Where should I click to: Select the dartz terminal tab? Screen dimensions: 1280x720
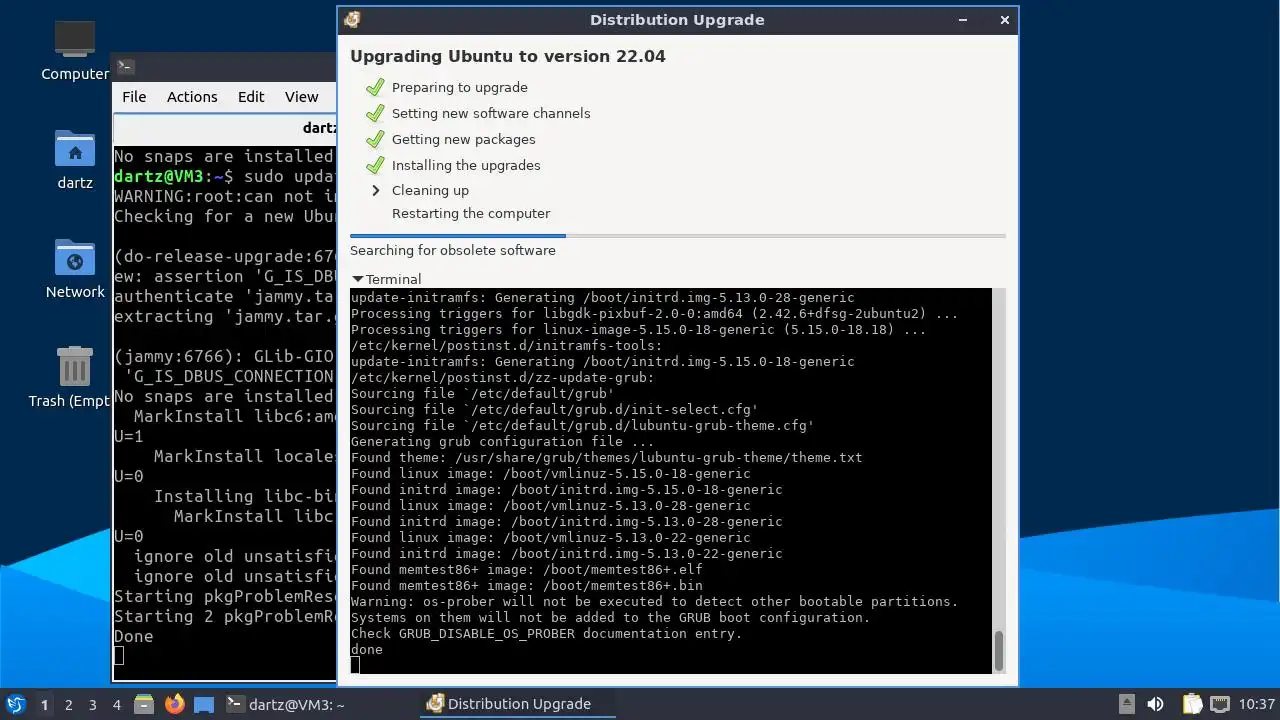point(225,128)
